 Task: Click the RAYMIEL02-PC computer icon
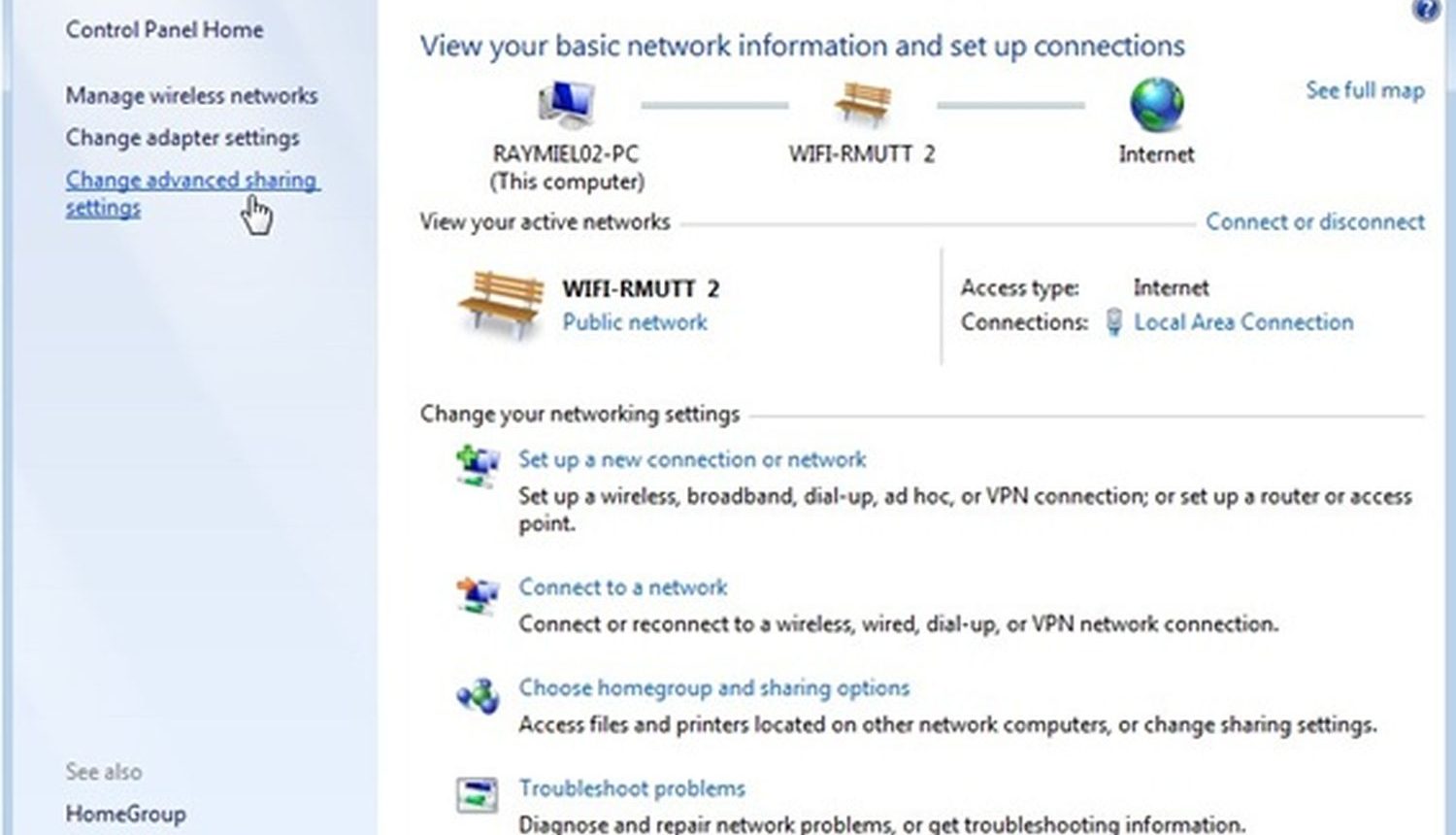pos(566,104)
